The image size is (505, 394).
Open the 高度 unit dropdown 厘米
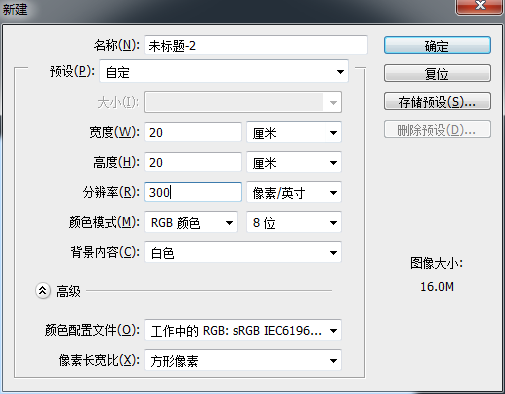coord(294,162)
